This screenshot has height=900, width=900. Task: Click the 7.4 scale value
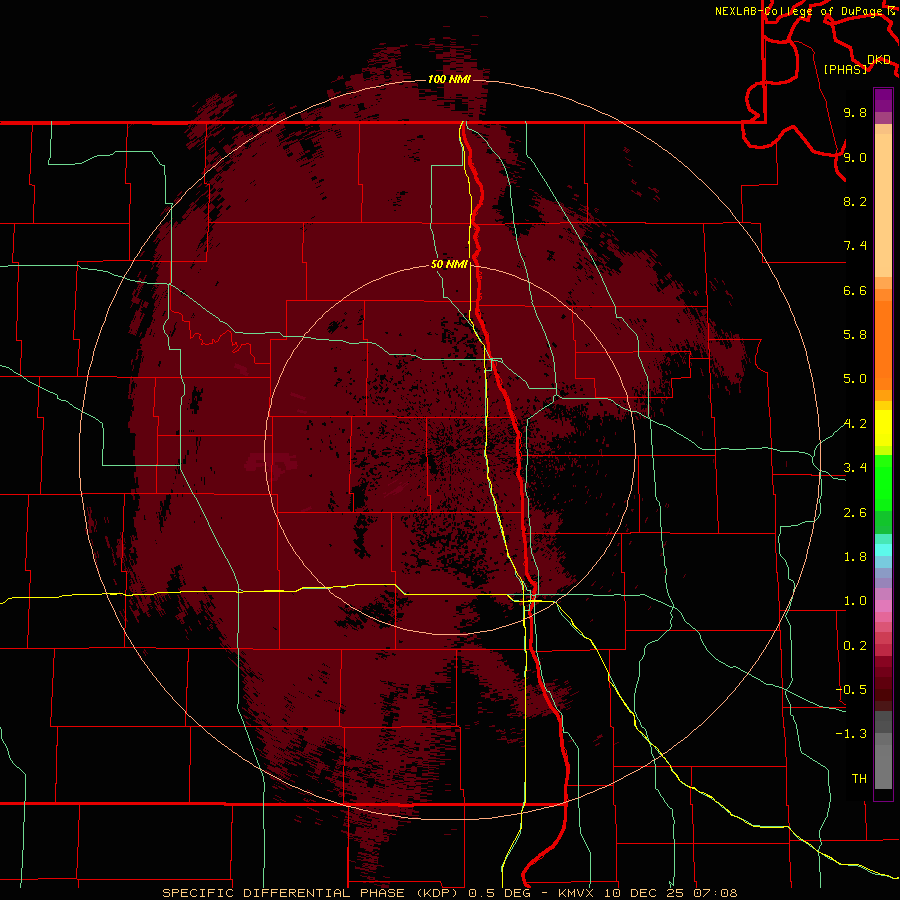pos(855,246)
